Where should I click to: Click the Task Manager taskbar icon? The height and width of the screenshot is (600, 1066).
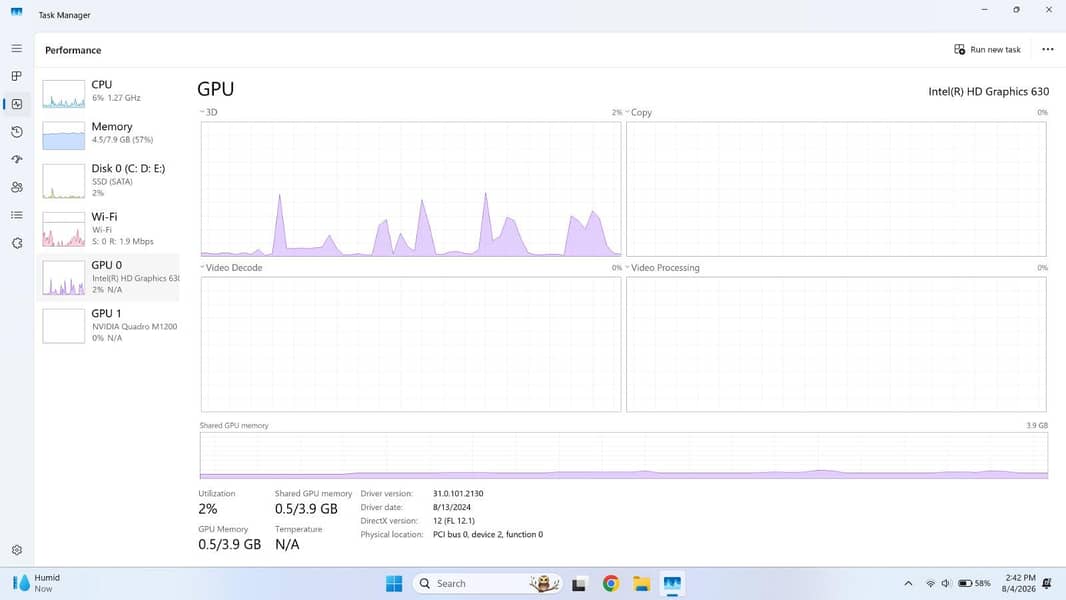click(672, 584)
